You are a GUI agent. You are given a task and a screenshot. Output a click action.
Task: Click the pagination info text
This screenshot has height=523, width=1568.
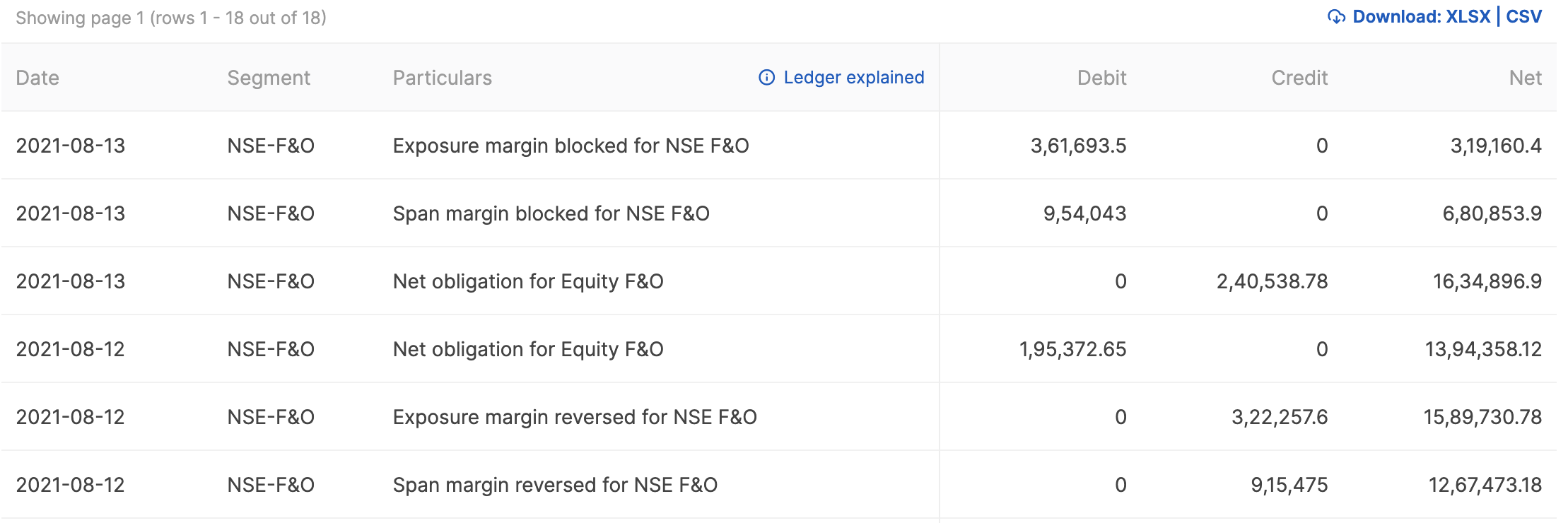pos(171,18)
